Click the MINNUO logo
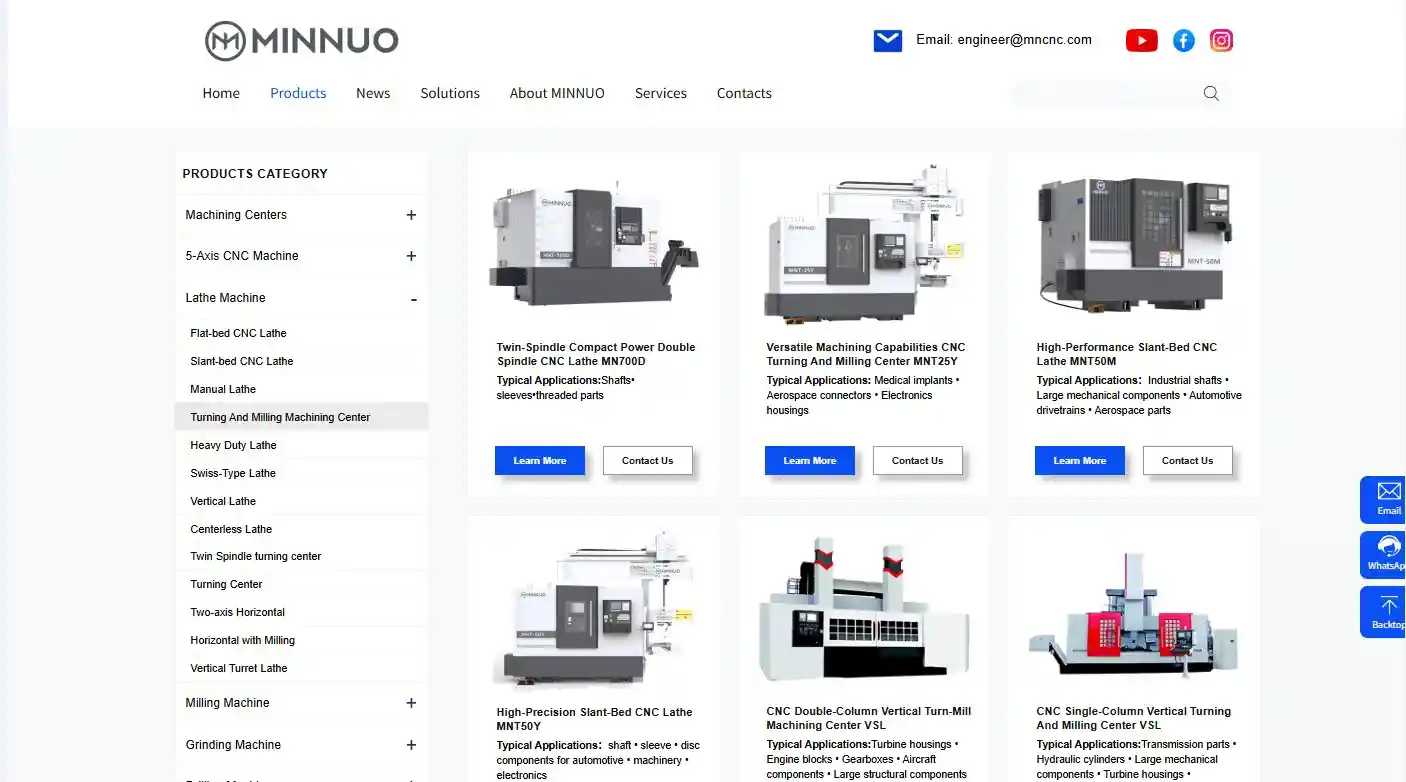The width and height of the screenshot is (1406, 782). tap(301, 41)
